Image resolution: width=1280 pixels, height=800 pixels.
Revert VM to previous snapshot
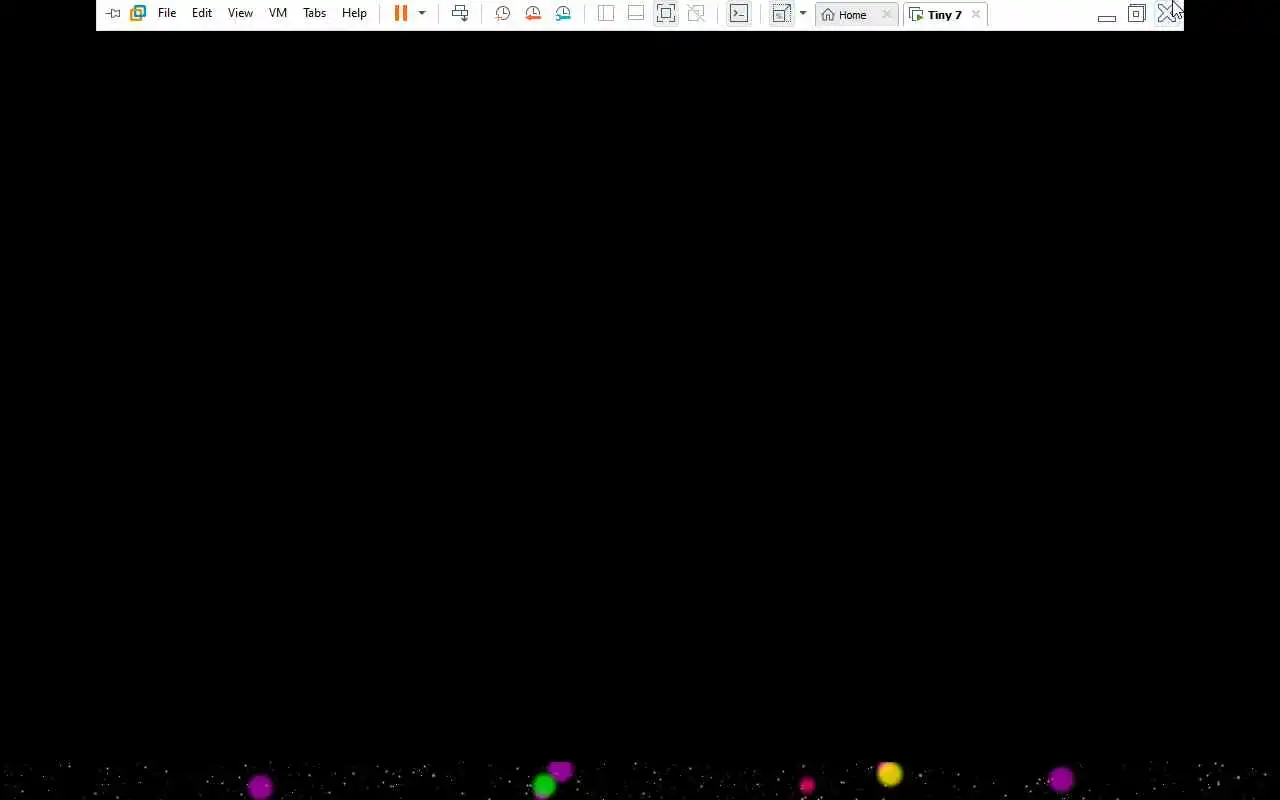533,13
